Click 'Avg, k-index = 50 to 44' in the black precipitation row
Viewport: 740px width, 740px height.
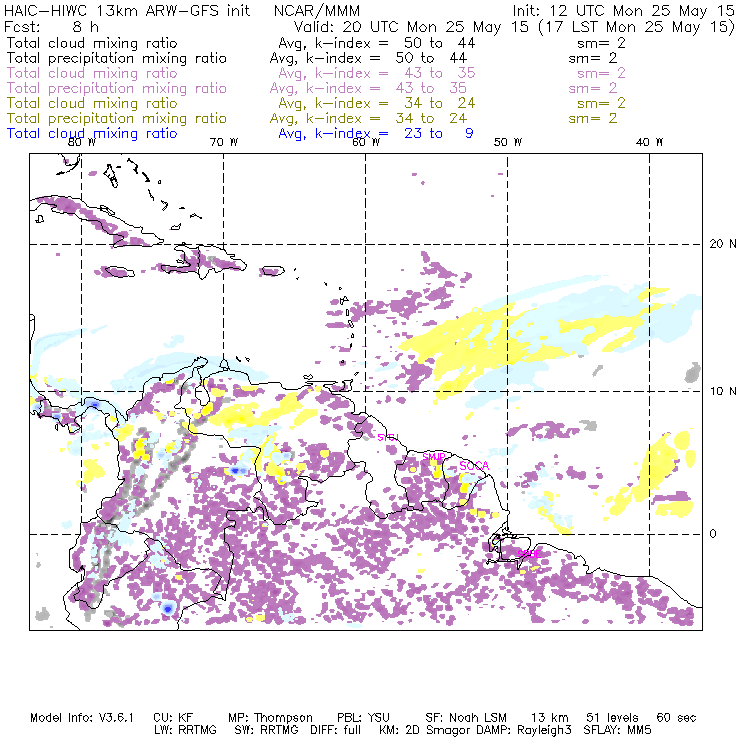pos(368,59)
